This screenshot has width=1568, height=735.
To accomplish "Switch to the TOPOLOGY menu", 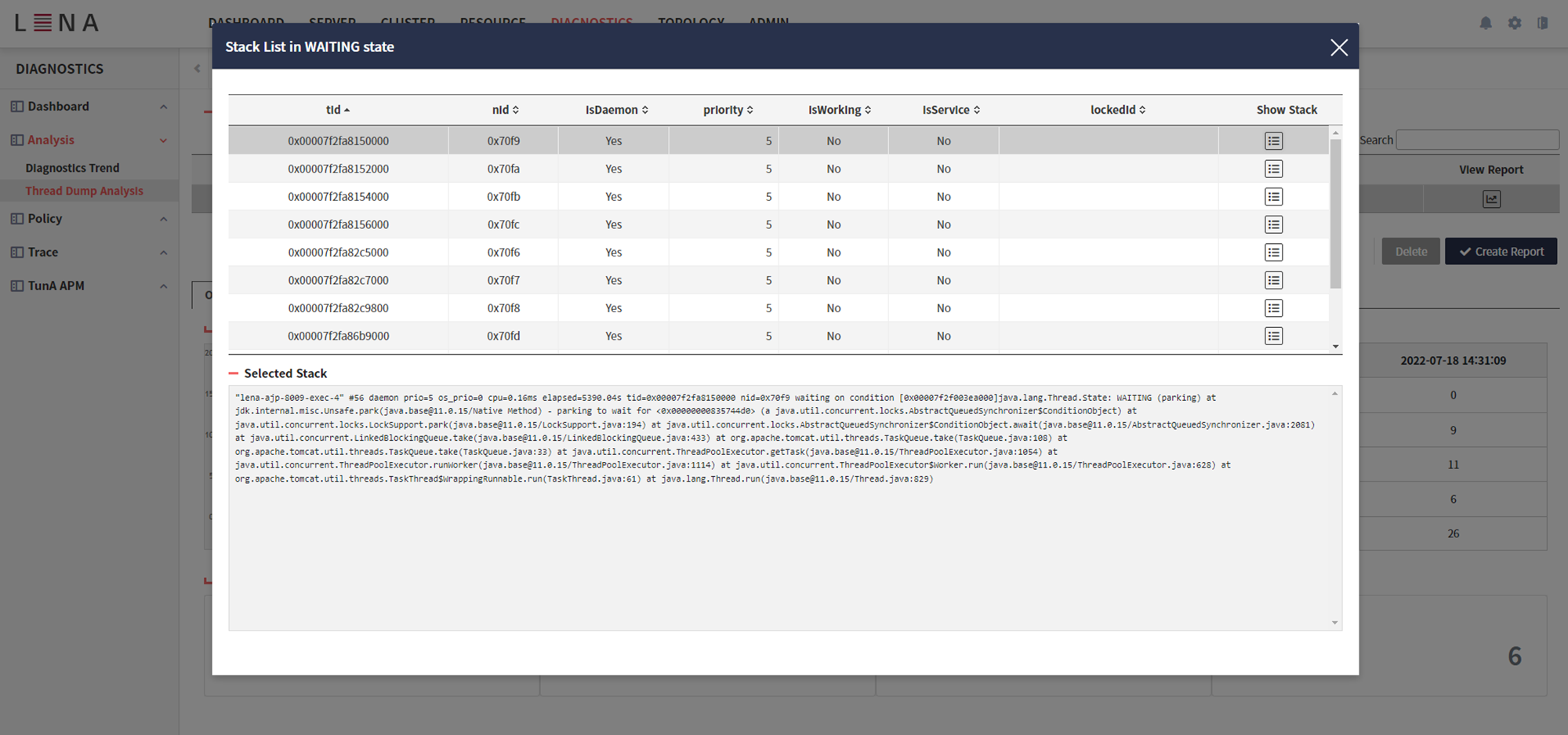I will [691, 23].
